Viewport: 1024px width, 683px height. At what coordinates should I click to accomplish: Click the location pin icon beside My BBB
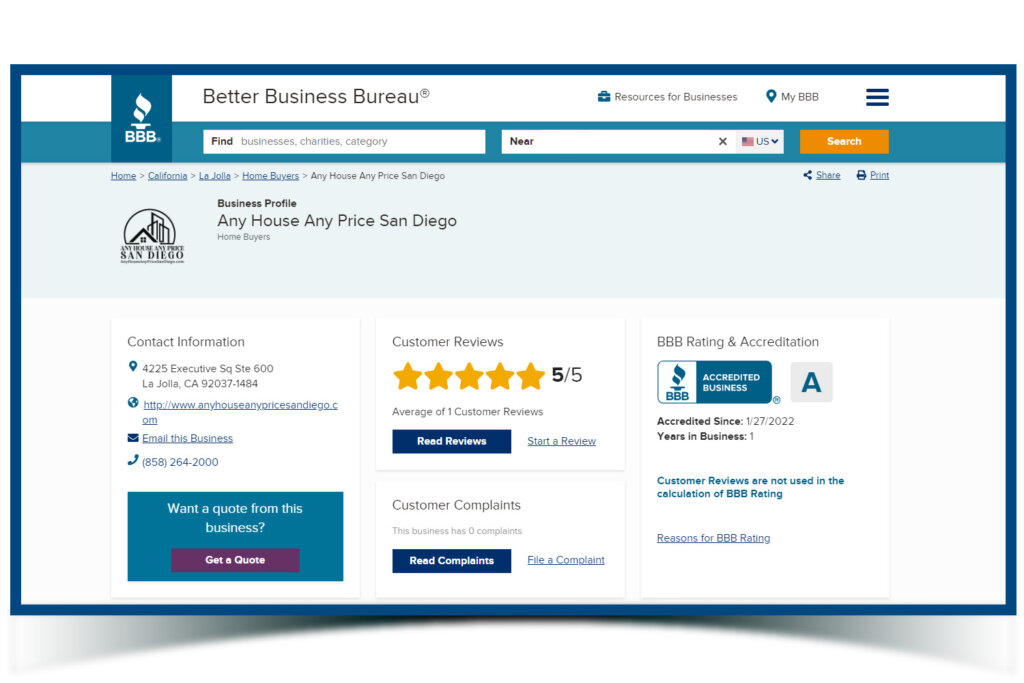click(771, 97)
